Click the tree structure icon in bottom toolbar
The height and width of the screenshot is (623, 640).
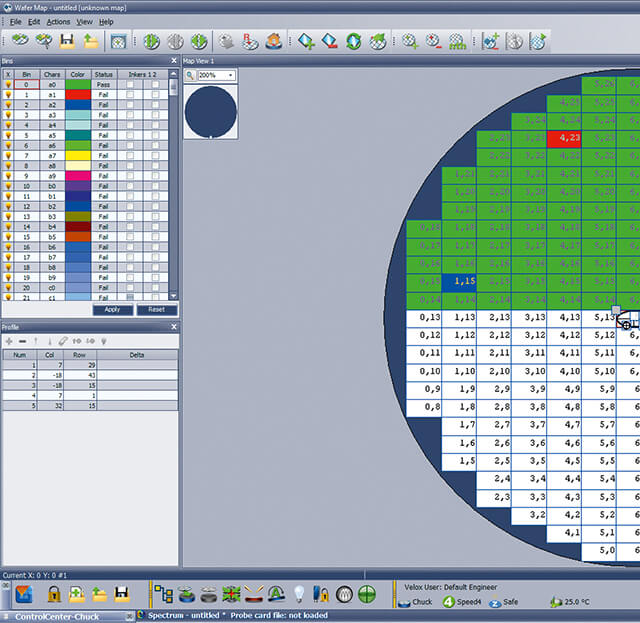pyautogui.click(x=164, y=594)
